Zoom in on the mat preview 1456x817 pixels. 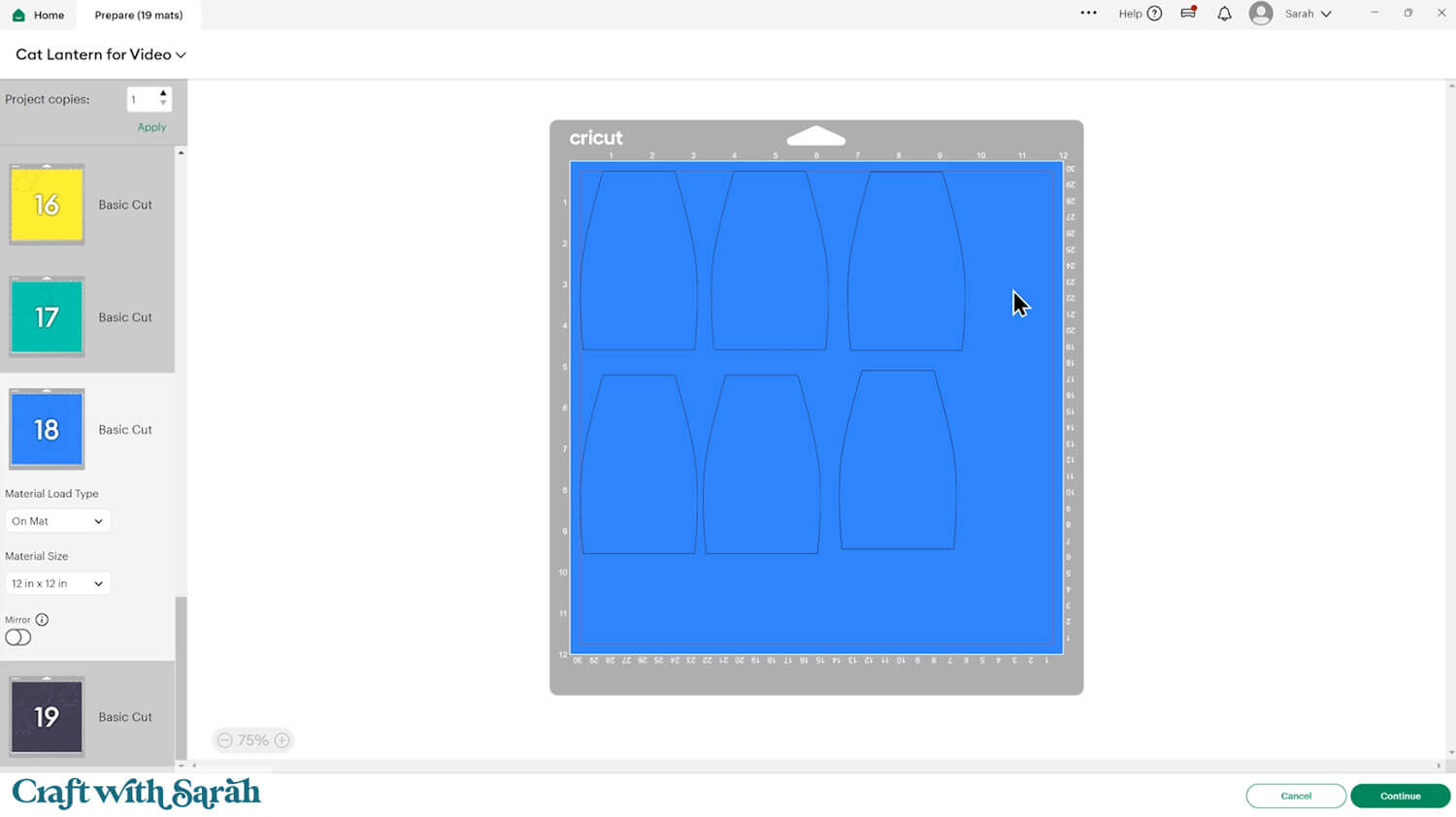point(281,740)
